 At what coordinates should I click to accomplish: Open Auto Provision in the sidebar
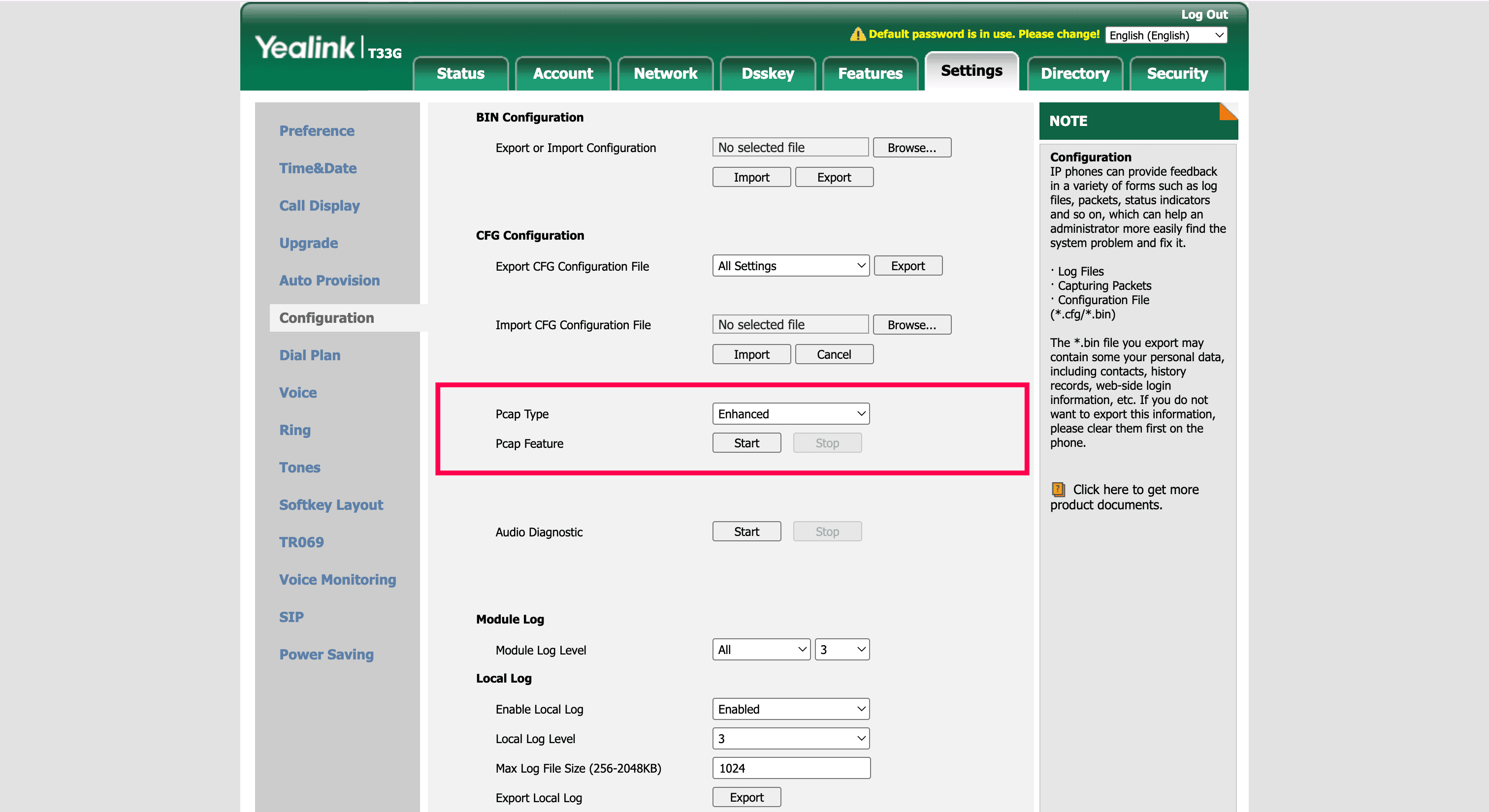[x=329, y=281]
